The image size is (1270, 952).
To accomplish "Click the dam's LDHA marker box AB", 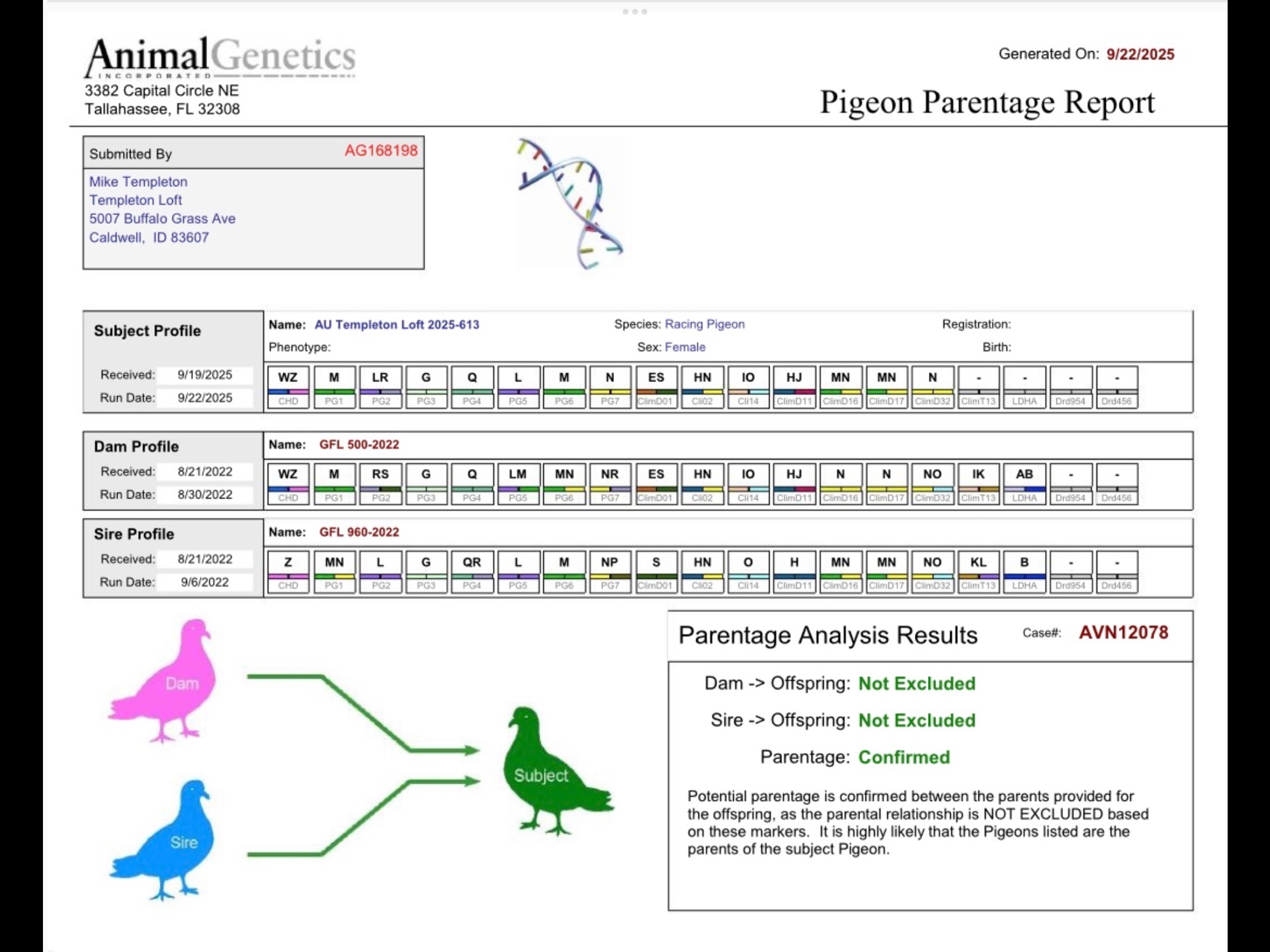I will tap(1024, 475).
